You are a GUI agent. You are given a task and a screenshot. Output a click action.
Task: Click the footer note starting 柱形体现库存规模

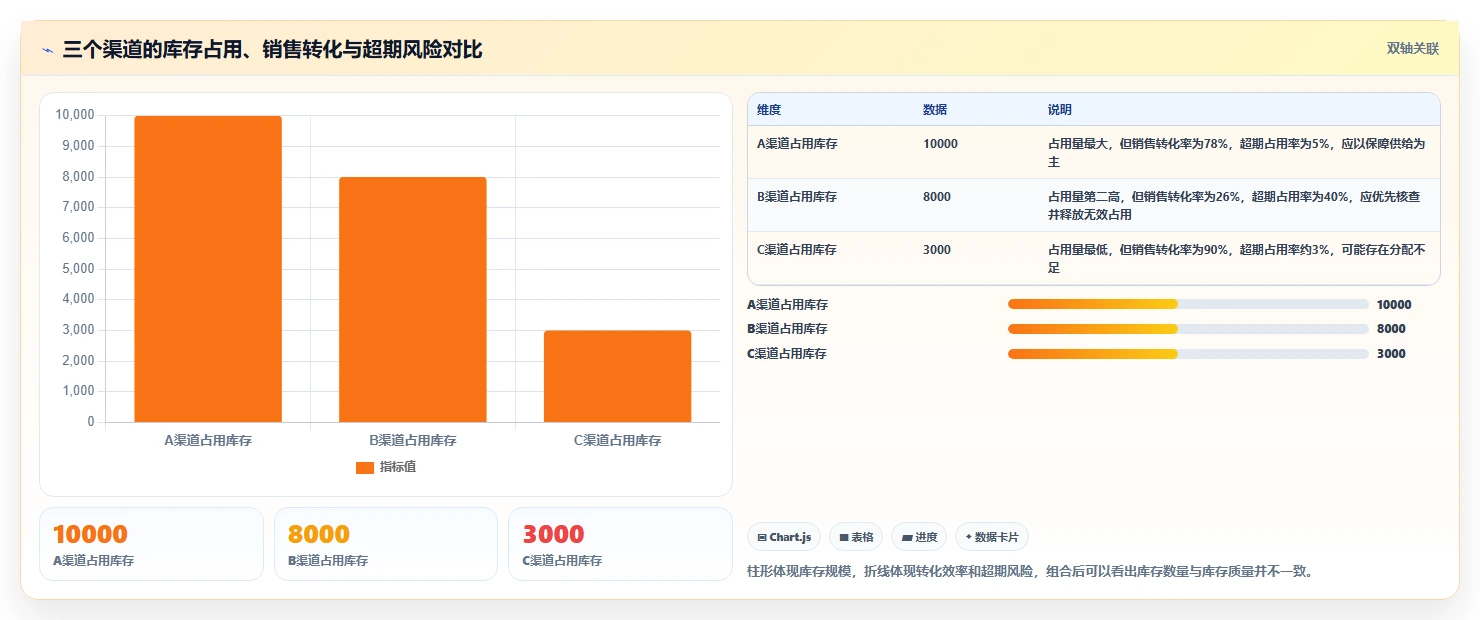click(1029, 572)
